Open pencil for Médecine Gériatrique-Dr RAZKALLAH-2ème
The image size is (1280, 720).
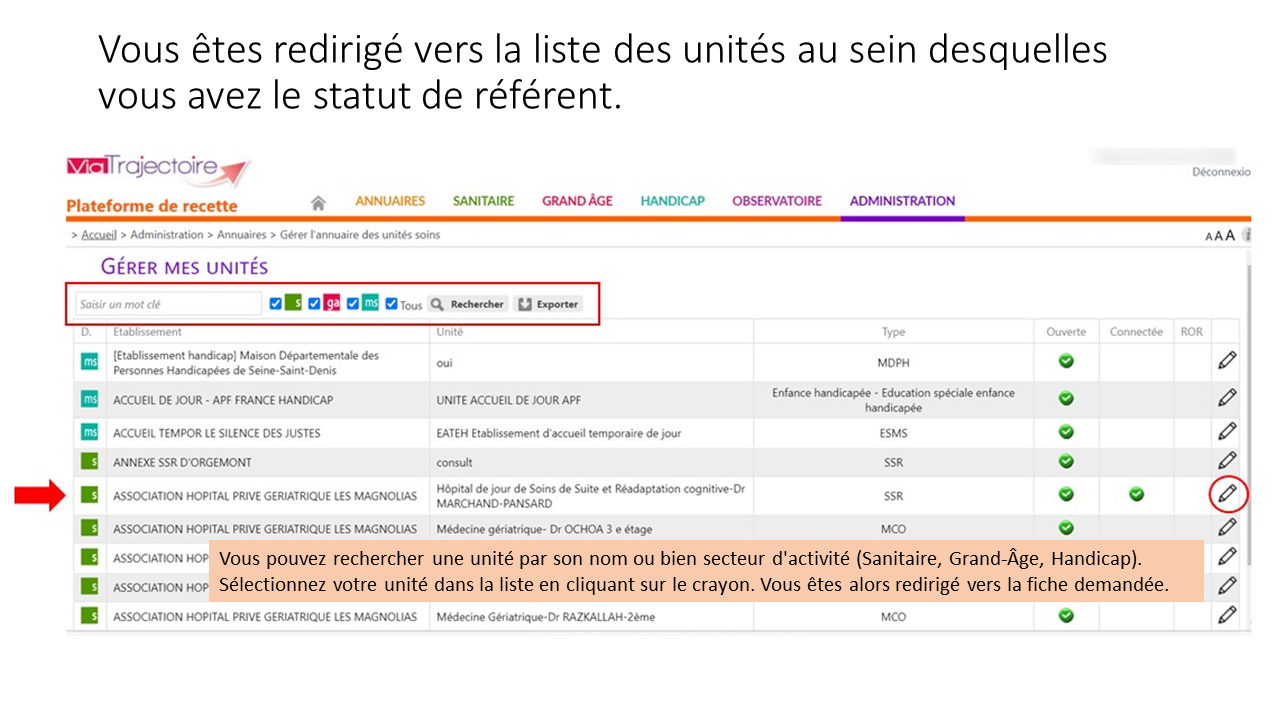(x=1227, y=615)
